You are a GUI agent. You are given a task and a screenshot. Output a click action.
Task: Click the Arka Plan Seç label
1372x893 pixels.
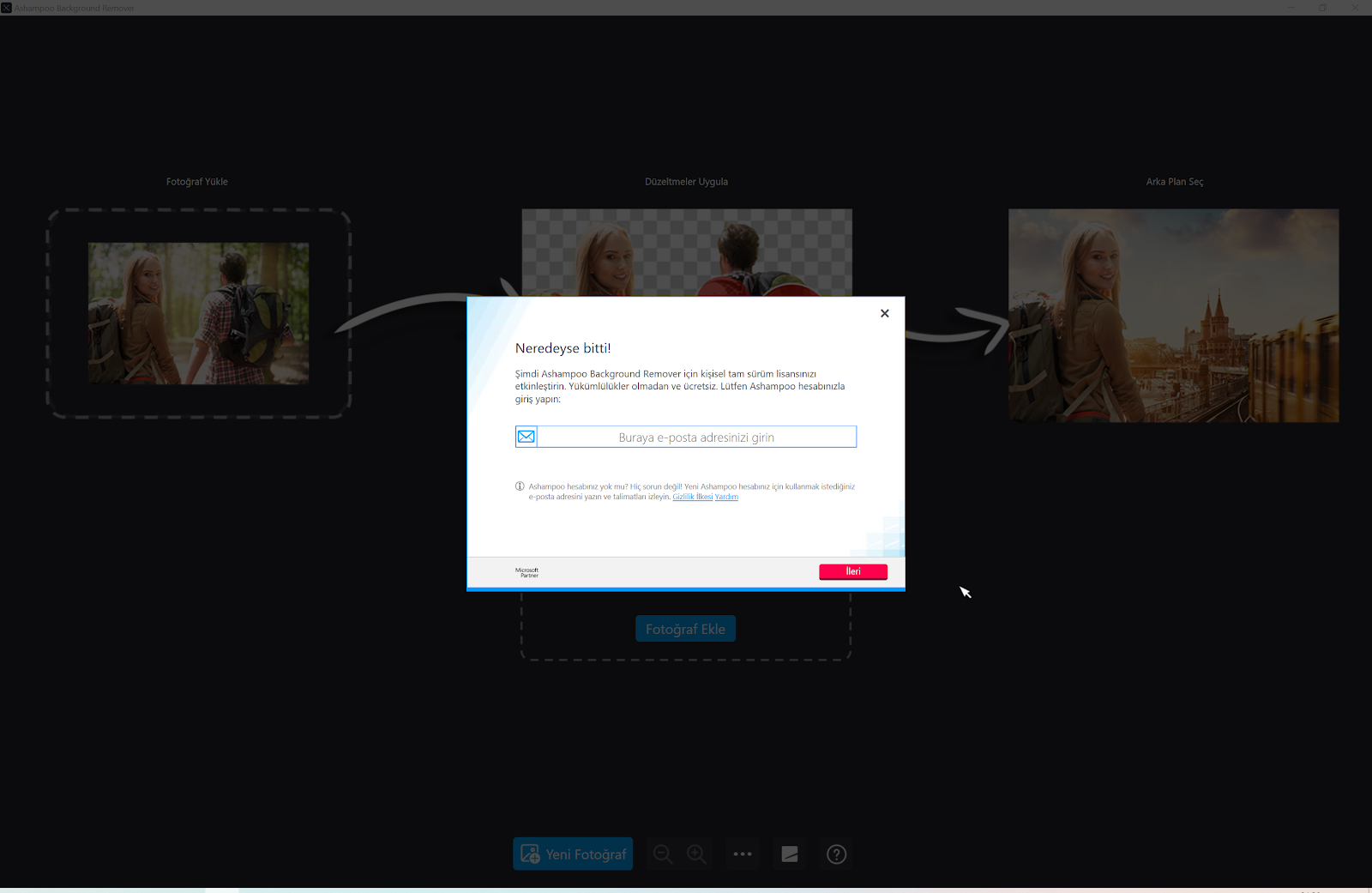click(x=1175, y=182)
